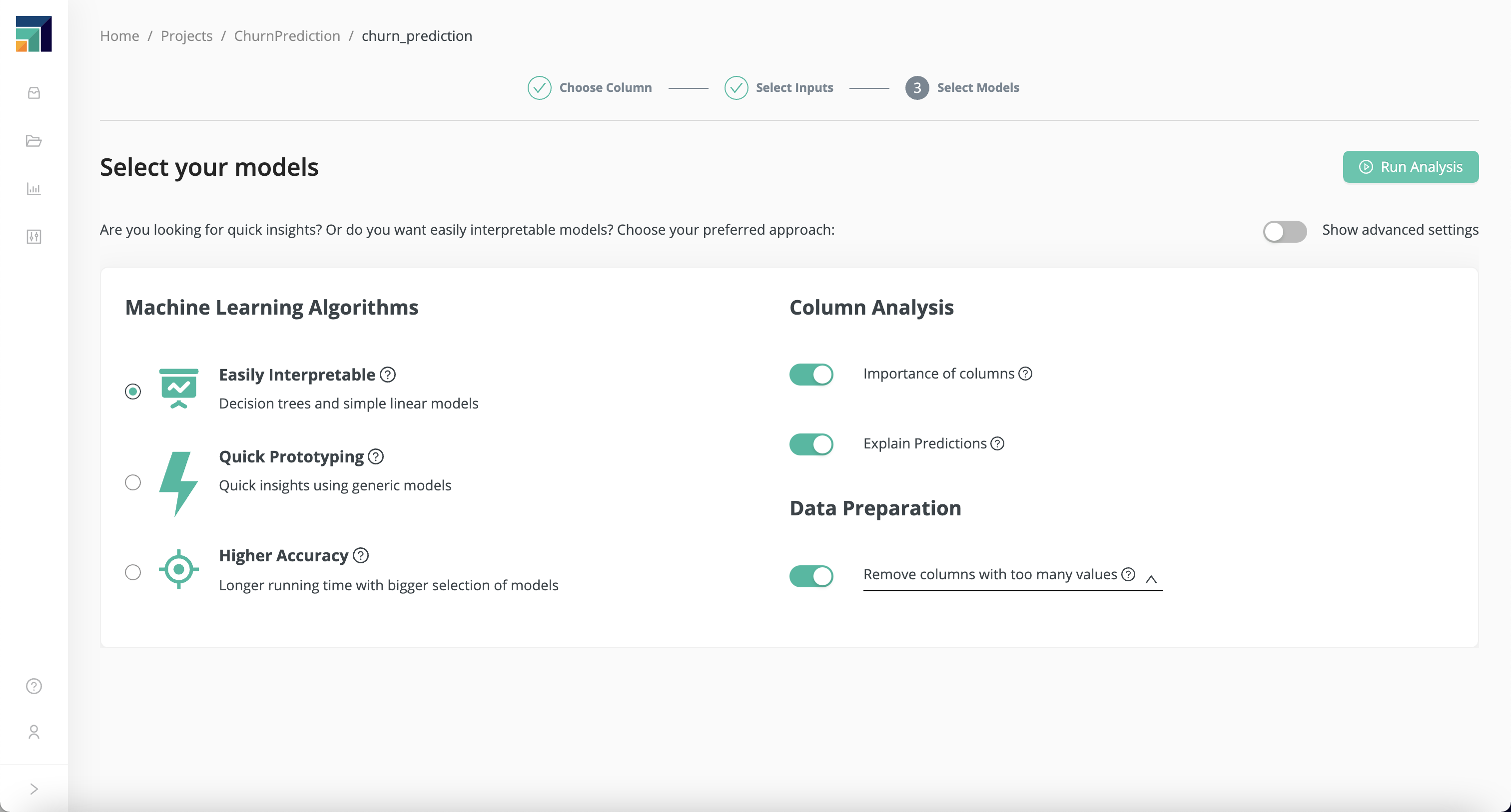
Task: Click 'Decision trees and simple linear models' text
Action: (x=348, y=404)
